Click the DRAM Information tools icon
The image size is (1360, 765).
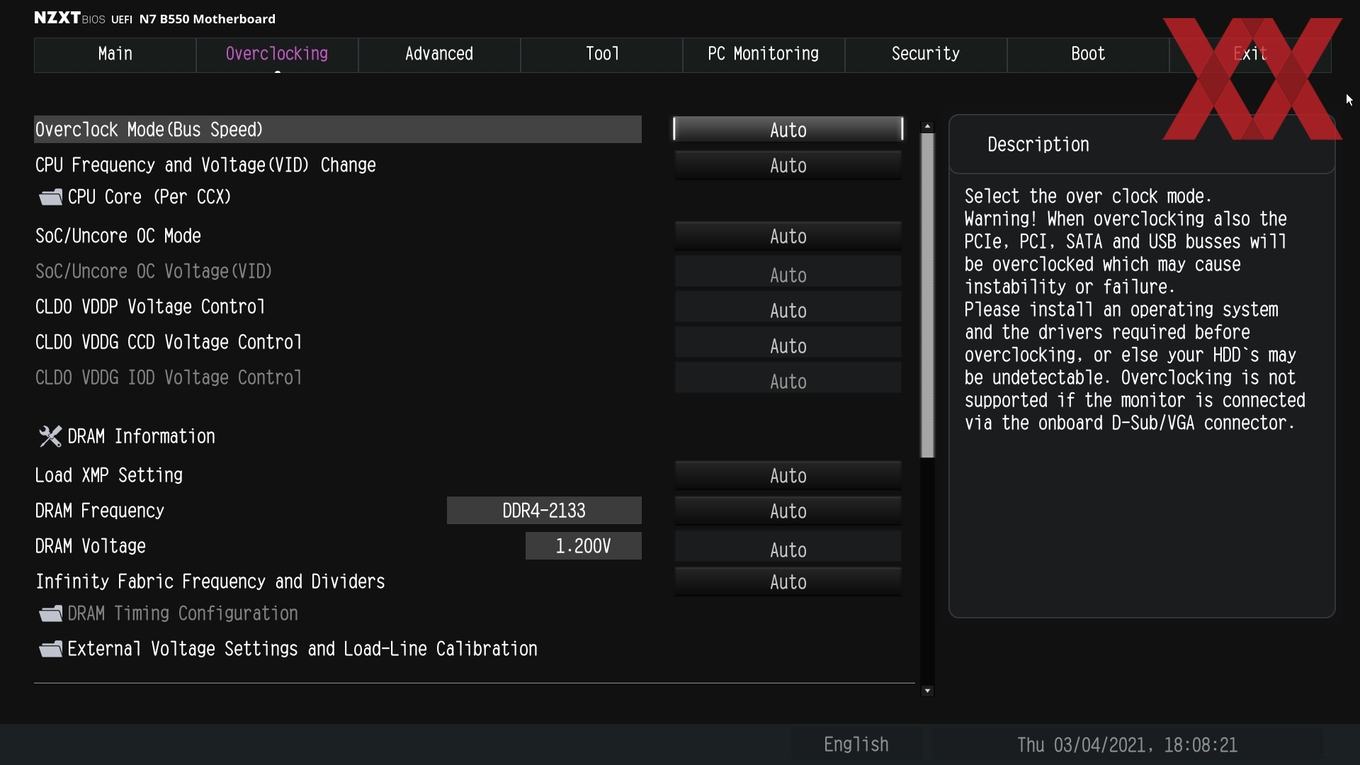pos(50,436)
